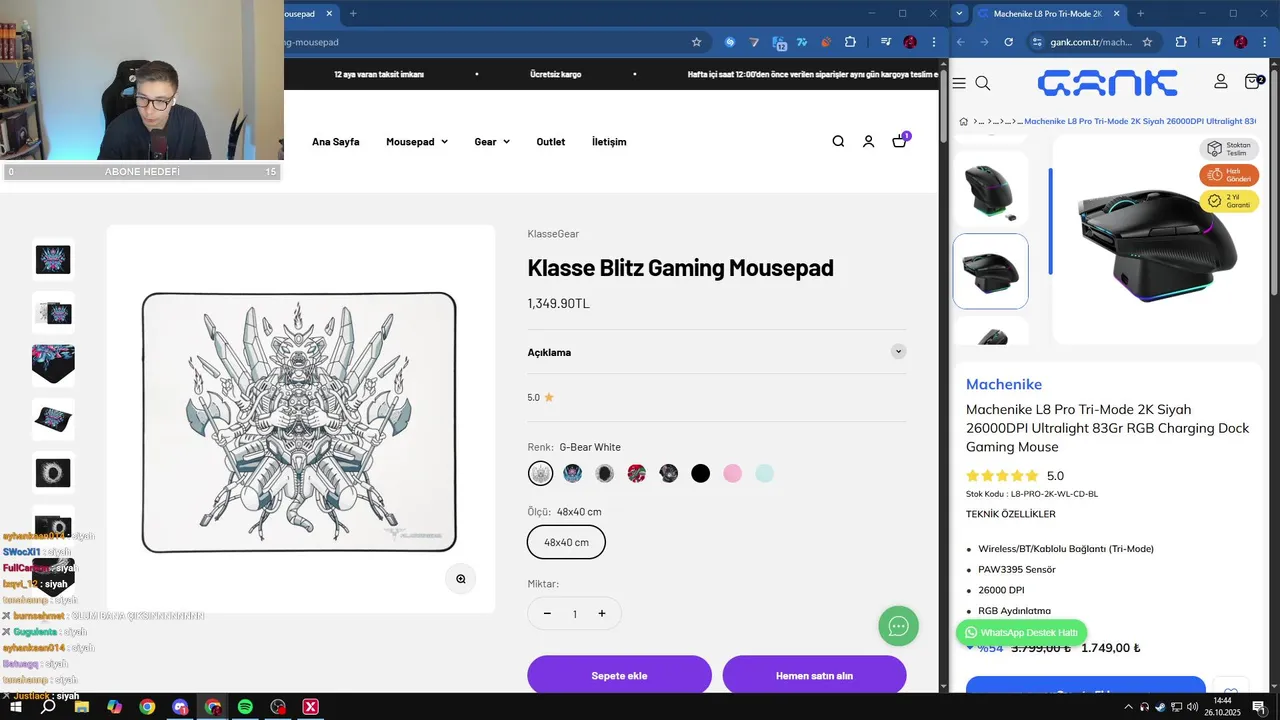
Task: Go to Ana Sayfa
Action: point(335,142)
